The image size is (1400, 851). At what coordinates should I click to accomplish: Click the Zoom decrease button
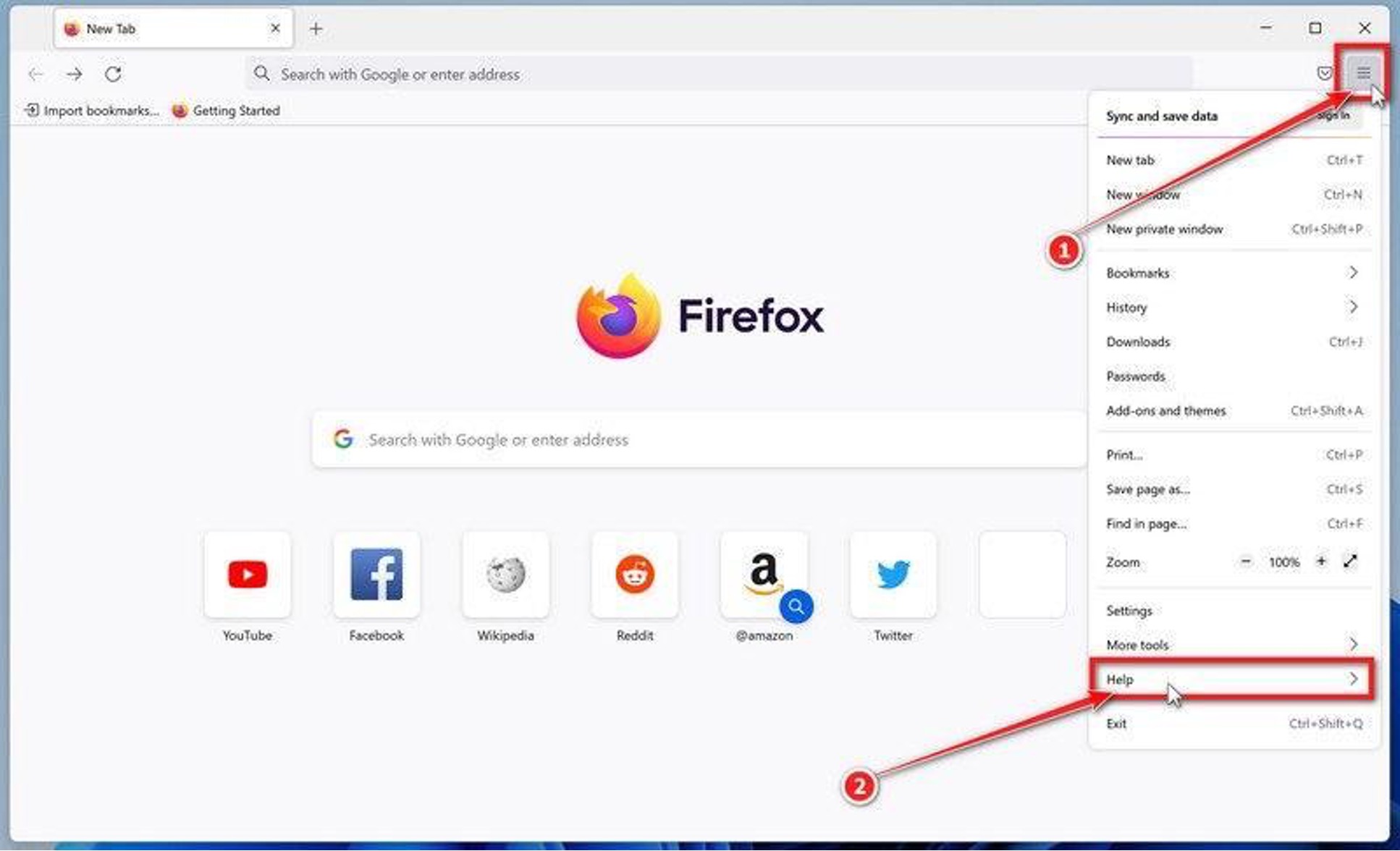[x=1246, y=562]
